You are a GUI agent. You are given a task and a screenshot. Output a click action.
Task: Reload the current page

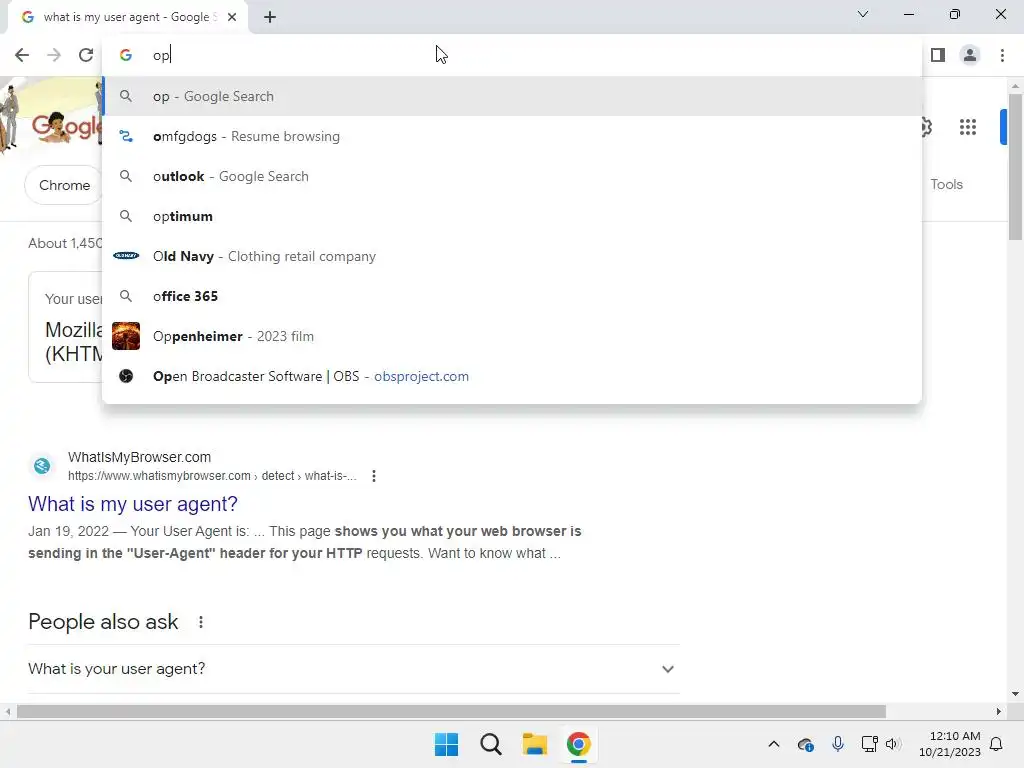tap(86, 55)
